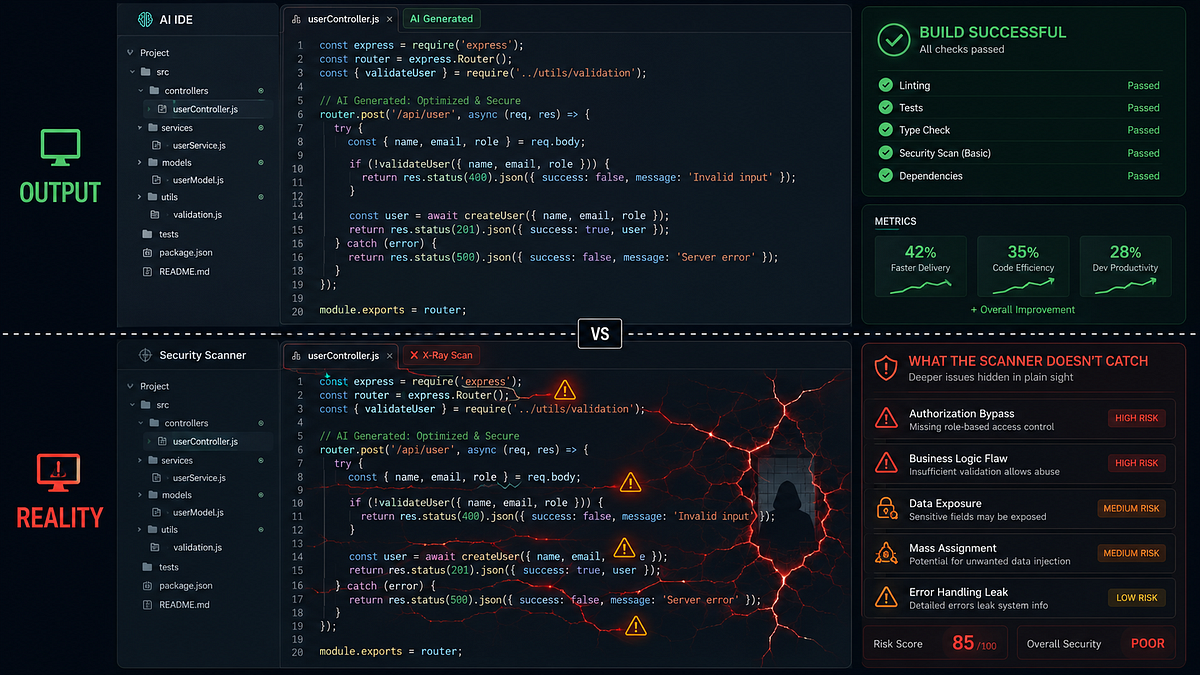Expand the utils folder chevron in AI IDE
1200x675 pixels.
[140, 197]
